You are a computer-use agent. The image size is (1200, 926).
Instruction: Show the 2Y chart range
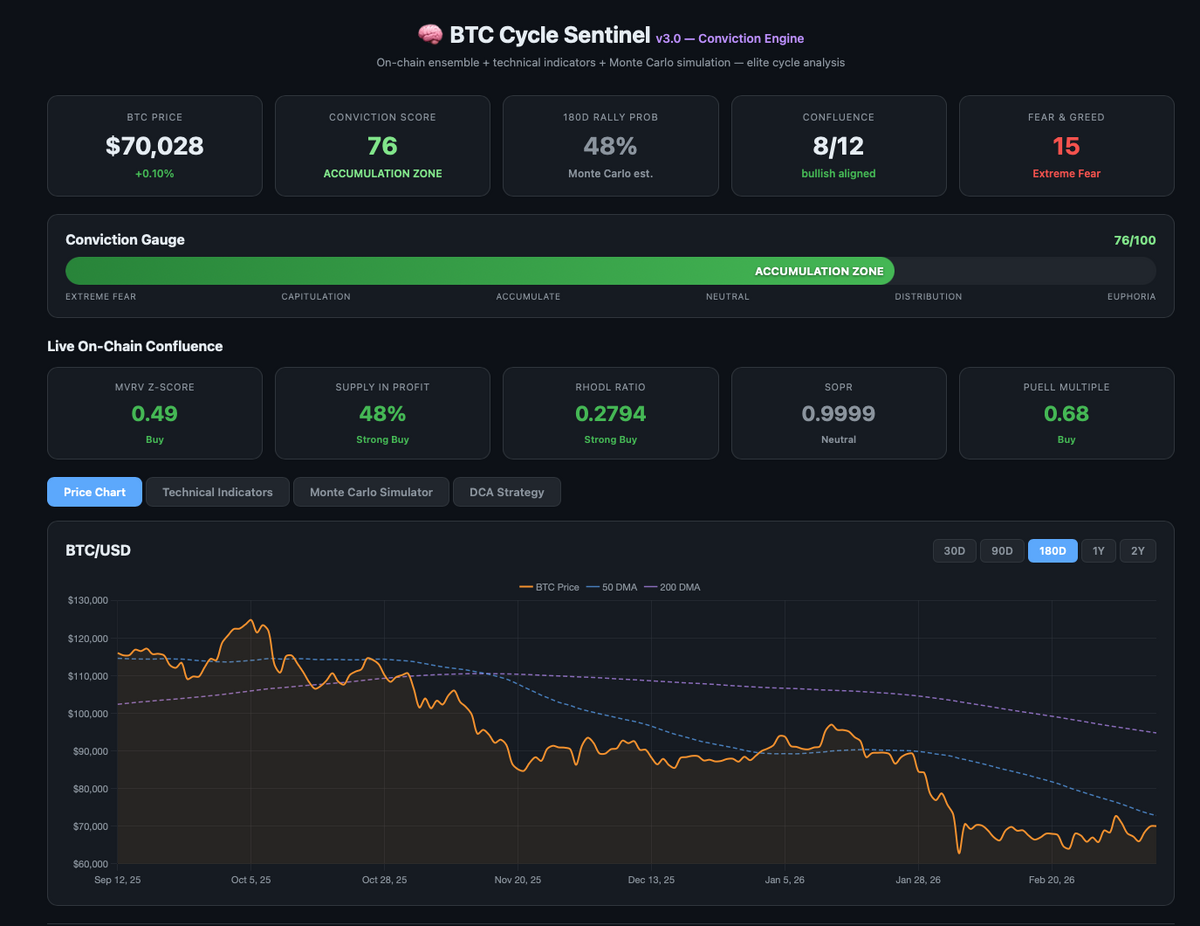pos(1138,551)
